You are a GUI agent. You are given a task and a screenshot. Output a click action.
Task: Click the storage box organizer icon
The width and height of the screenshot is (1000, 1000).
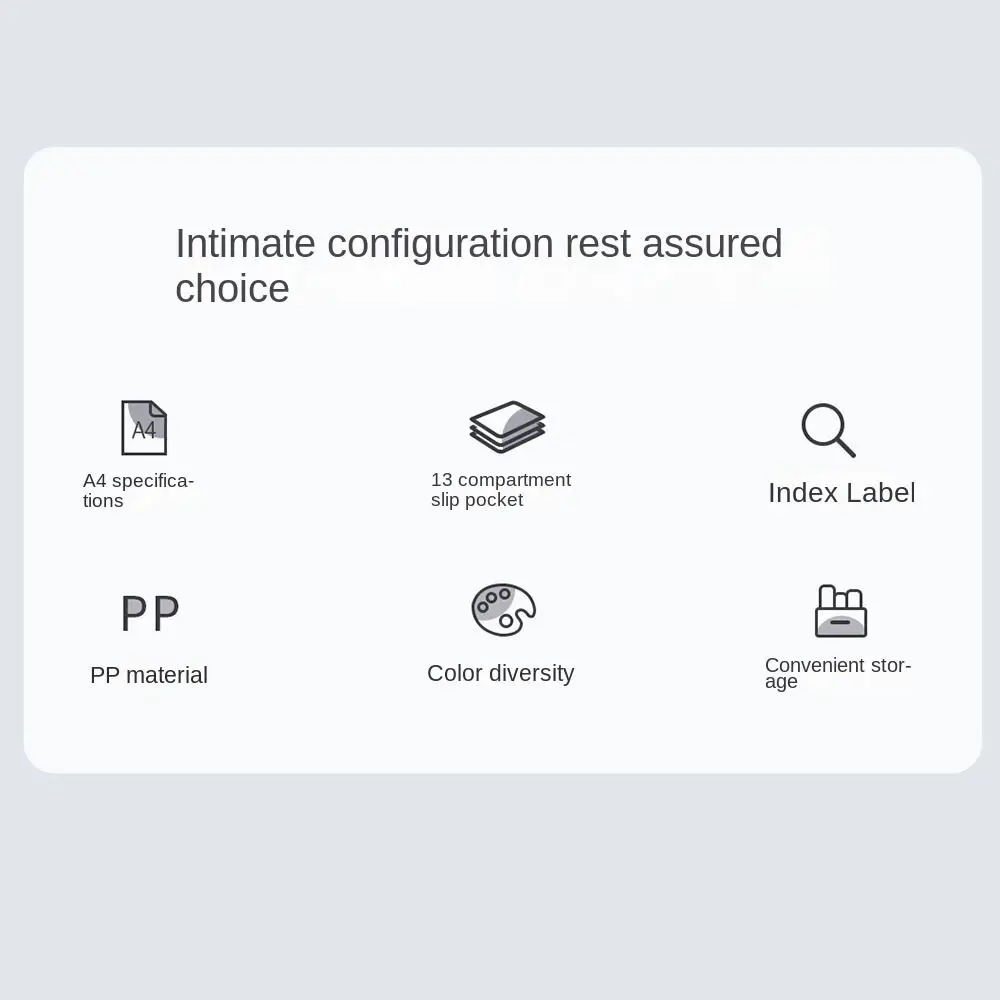click(840, 611)
